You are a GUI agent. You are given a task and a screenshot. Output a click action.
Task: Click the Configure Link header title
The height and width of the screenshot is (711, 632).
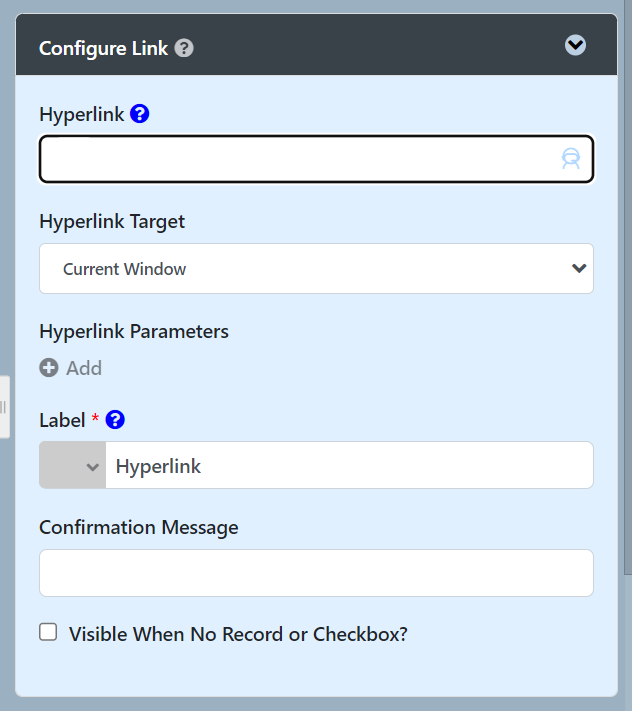coord(104,48)
